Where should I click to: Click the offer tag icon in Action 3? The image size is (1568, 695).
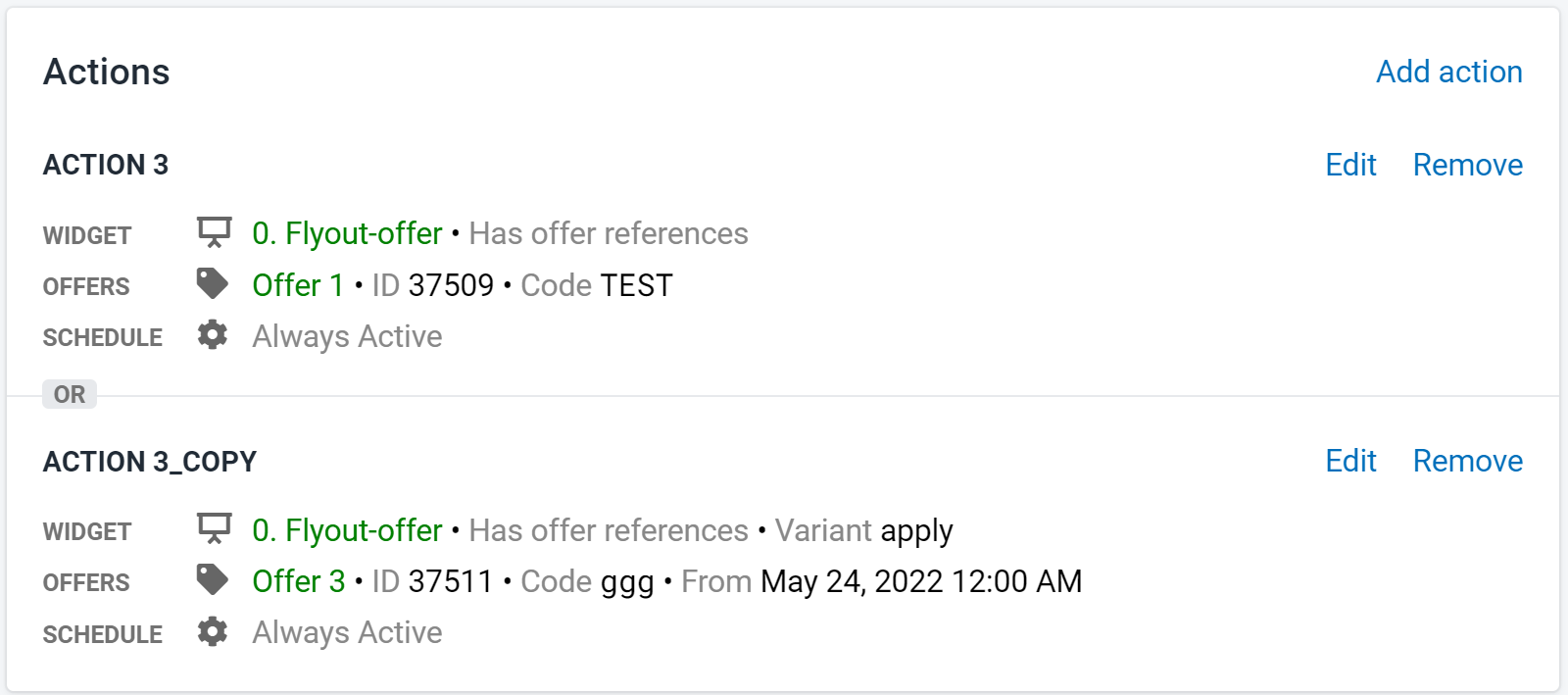point(213,283)
